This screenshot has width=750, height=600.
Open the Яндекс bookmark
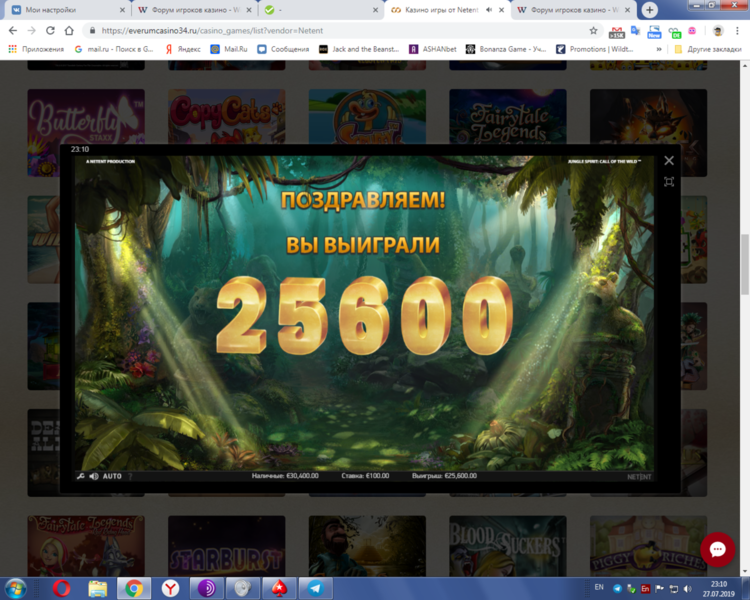coord(182,49)
